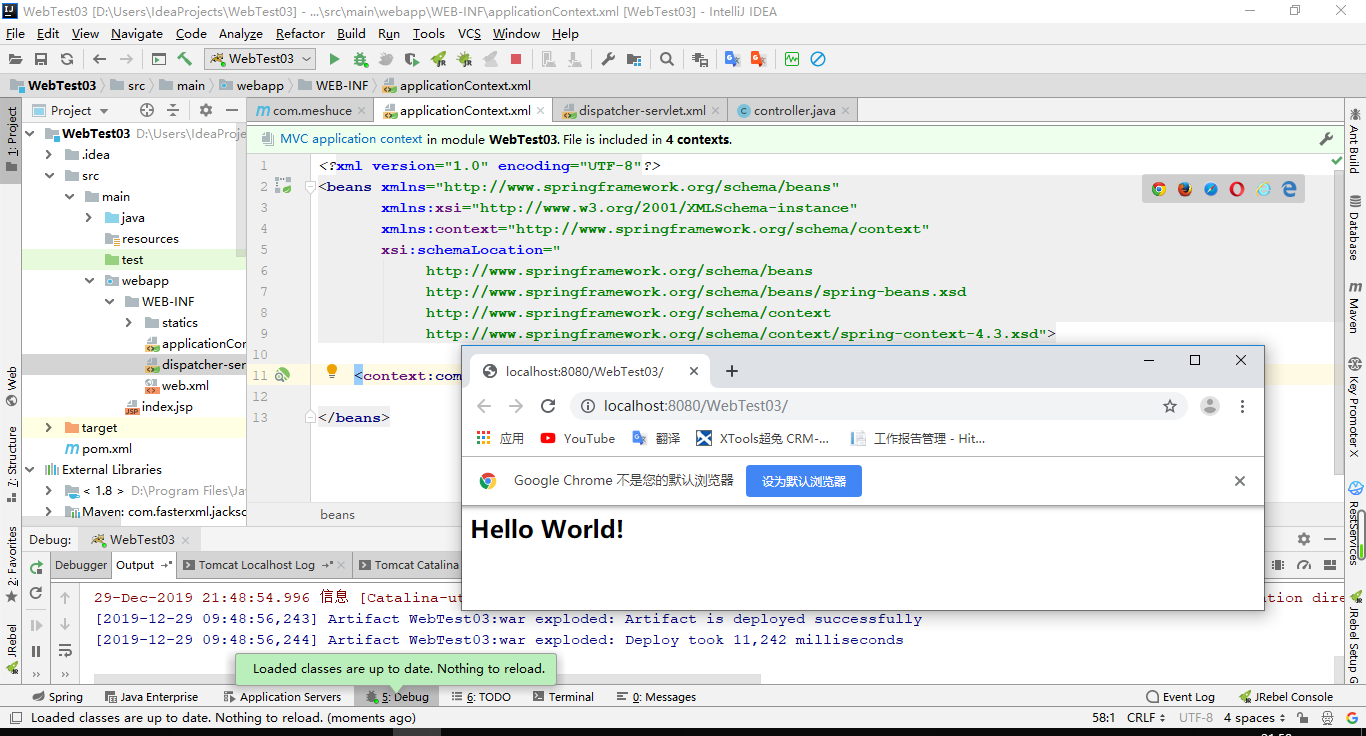This screenshot has width=1366, height=736.
Task: Click the Project panel Collapse All icon
Action: point(173,110)
